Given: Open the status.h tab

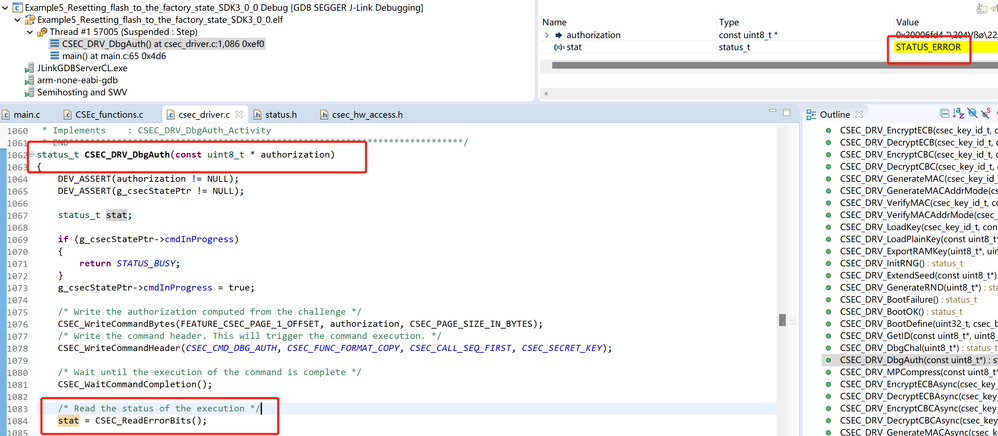Looking at the screenshot, I should coord(276,115).
